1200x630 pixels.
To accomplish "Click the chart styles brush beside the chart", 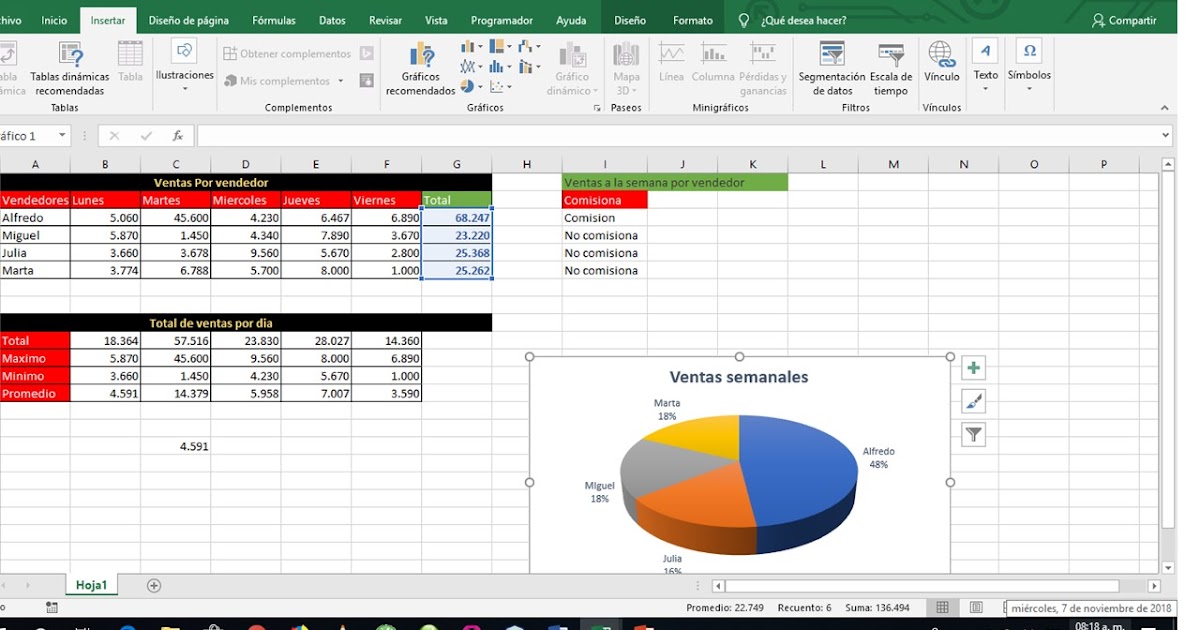I will coord(972,401).
